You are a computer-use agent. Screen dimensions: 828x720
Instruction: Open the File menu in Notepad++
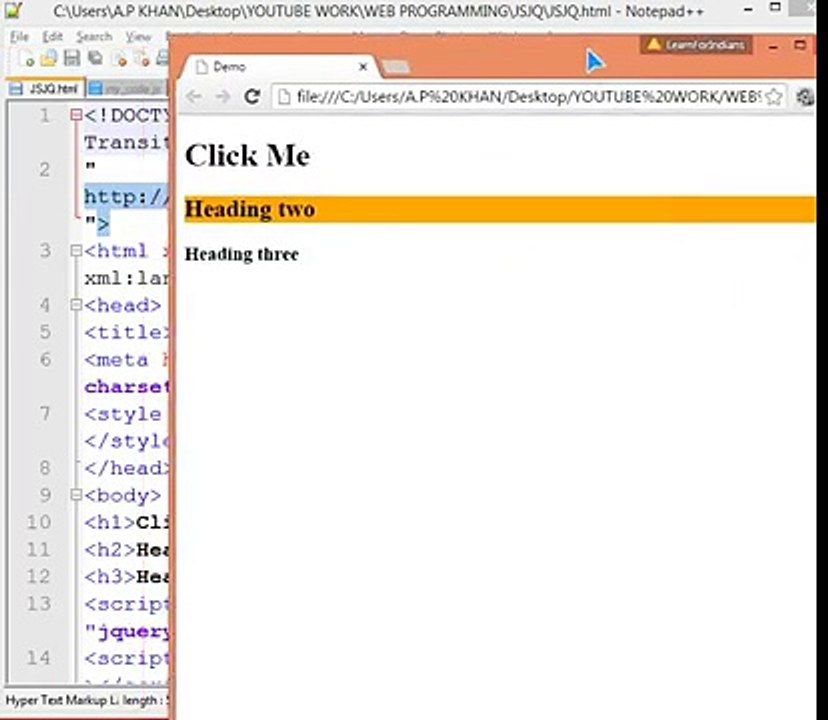point(20,36)
